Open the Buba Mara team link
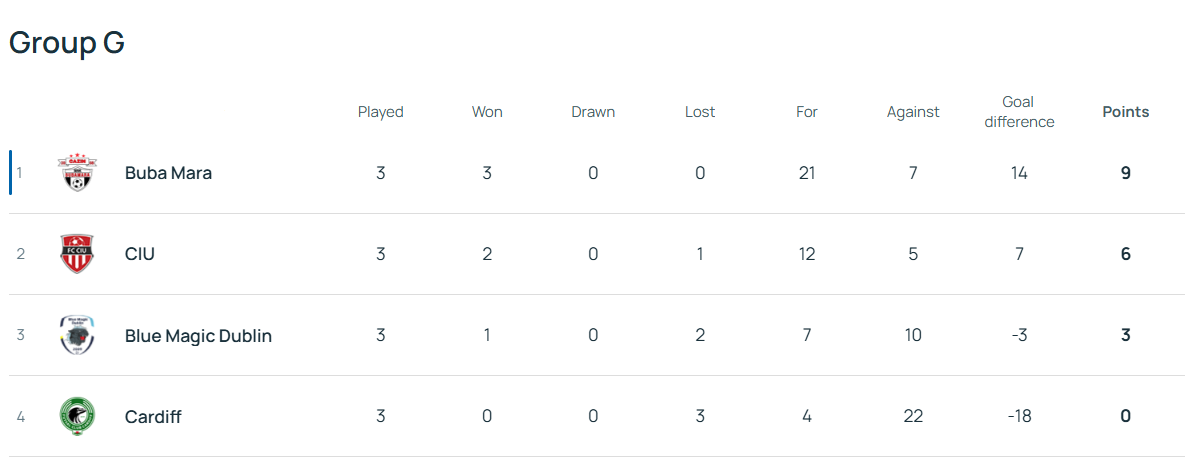Image resolution: width=1185 pixels, height=458 pixels. click(x=168, y=173)
